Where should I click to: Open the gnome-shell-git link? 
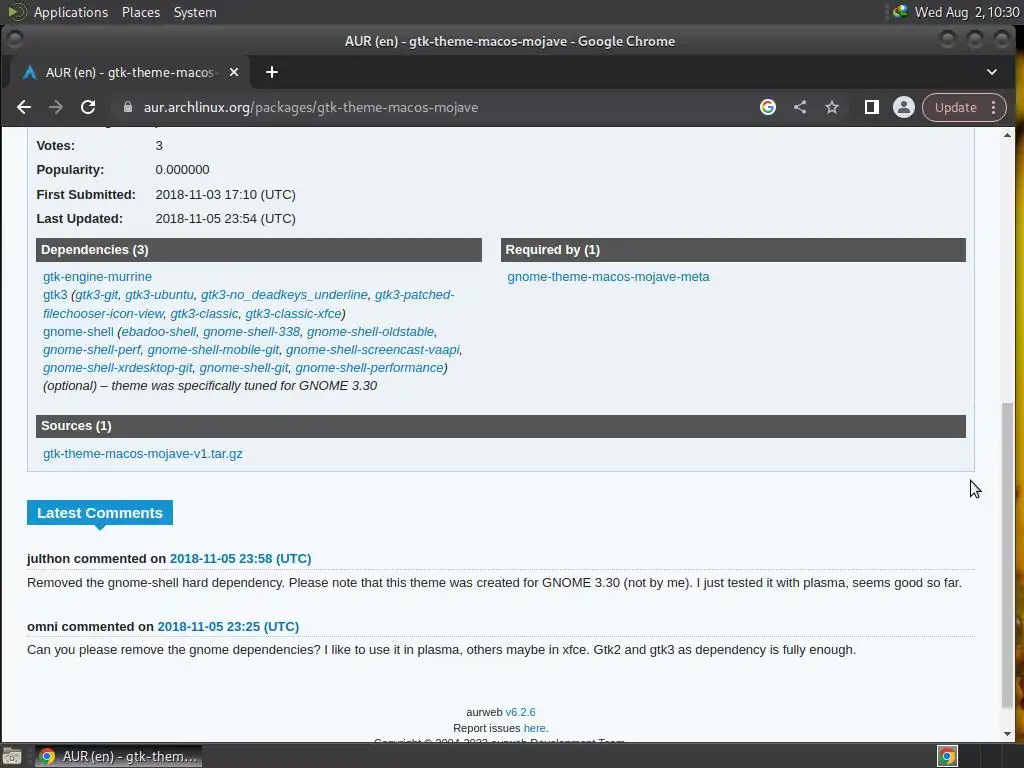point(244,368)
